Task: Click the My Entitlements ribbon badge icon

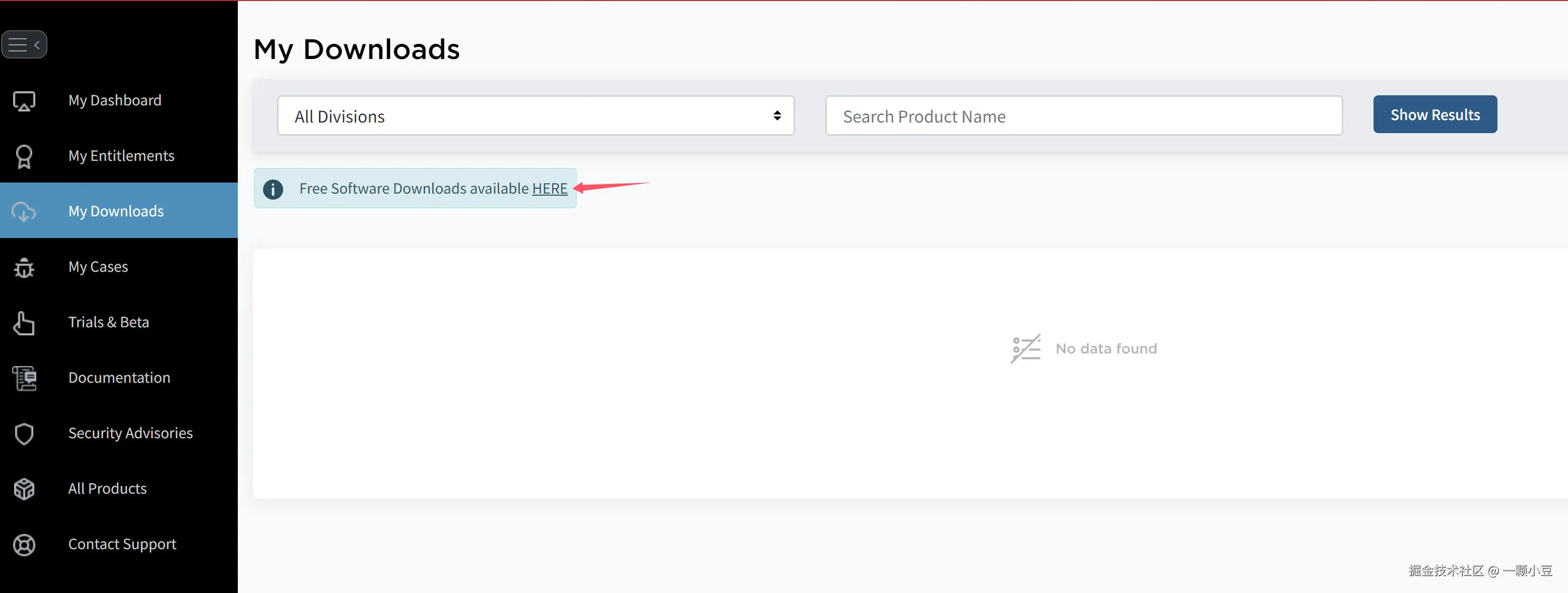Action: (24, 157)
